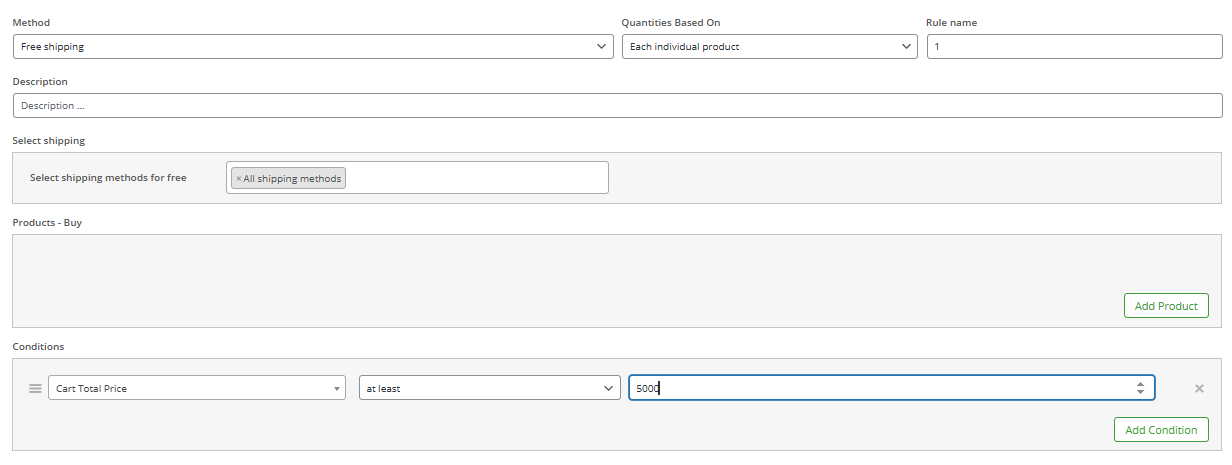
Task: Open the Method dropdown showing Free shipping
Action: [313, 47]
